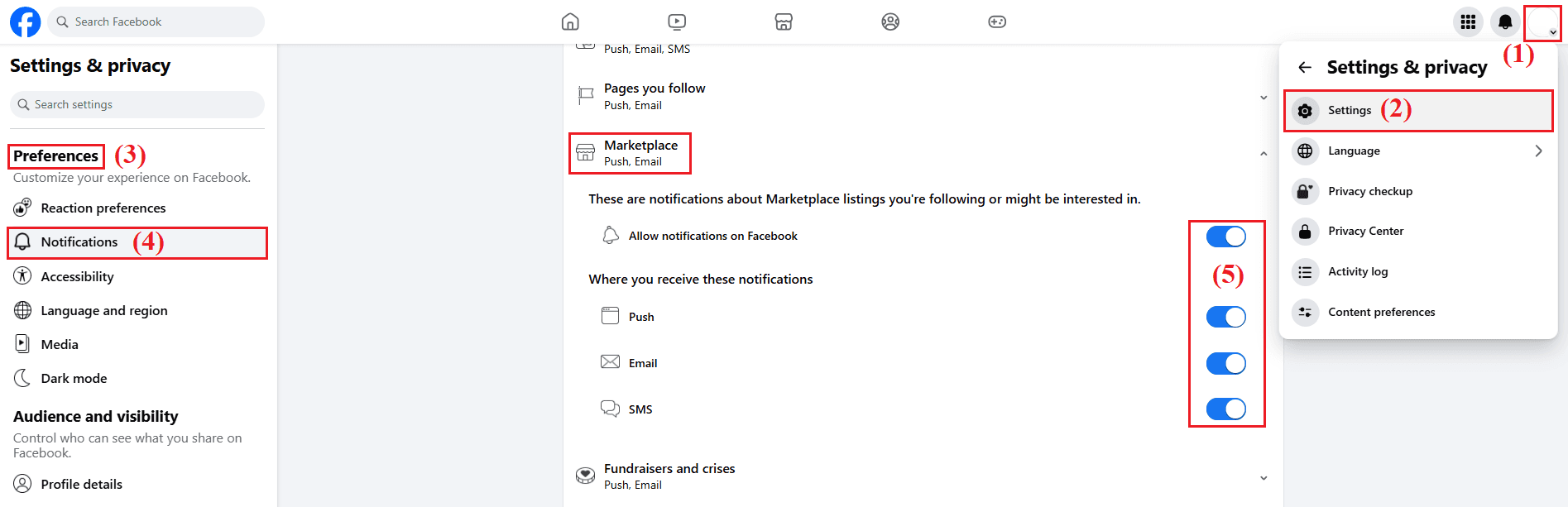The width and height of the screenshot is (1568, 507).
Task: Click the Dark mode moon icon
Action: (x=22, y=378)
